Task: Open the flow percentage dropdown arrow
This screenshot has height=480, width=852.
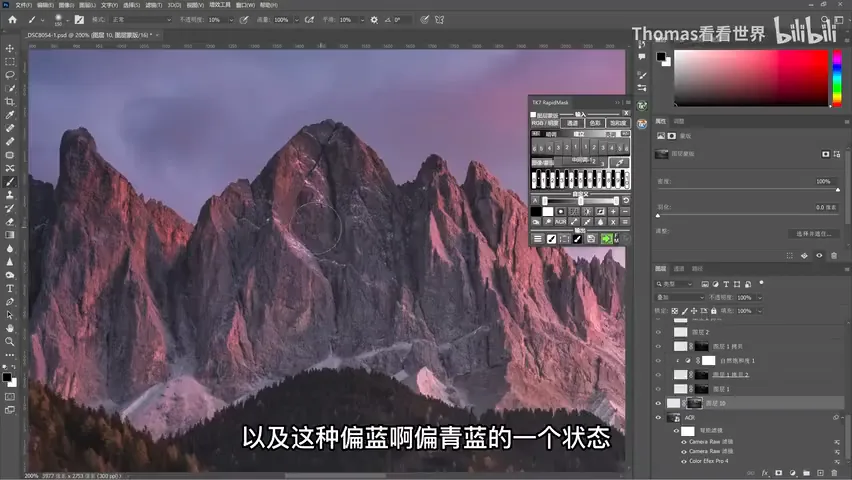Action: [x=296, y=20]
